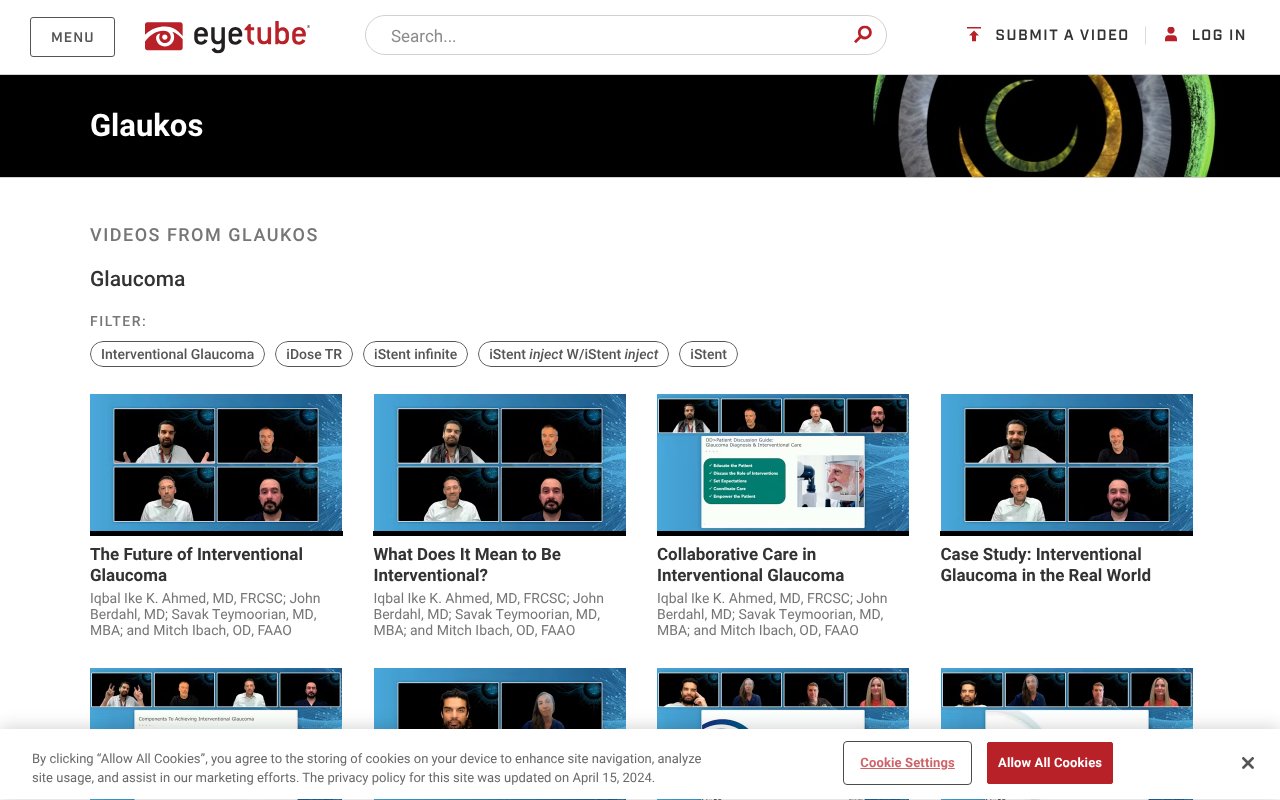The height and width of the screenshot is (800, 1280).
Task: Open Cookie Settings
Action: tap(907, 762)
